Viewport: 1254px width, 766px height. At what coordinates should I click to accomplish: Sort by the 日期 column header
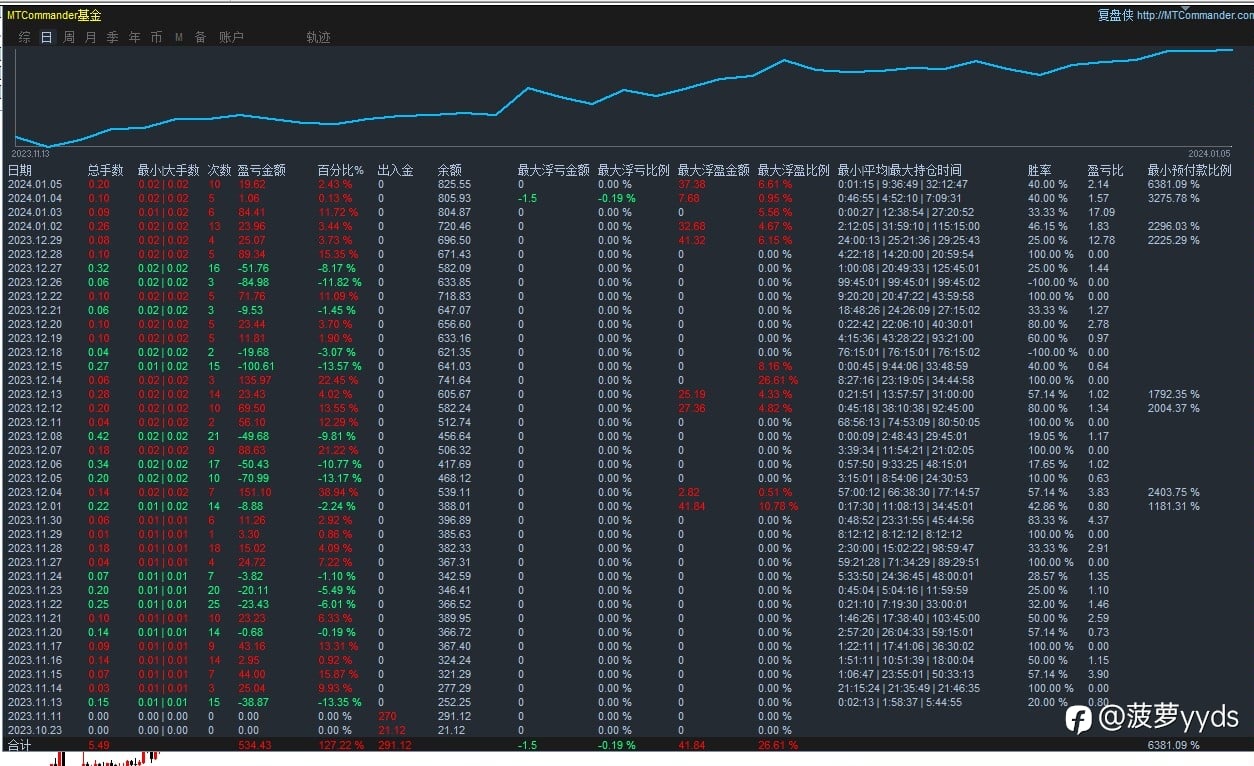click(20, 170)
